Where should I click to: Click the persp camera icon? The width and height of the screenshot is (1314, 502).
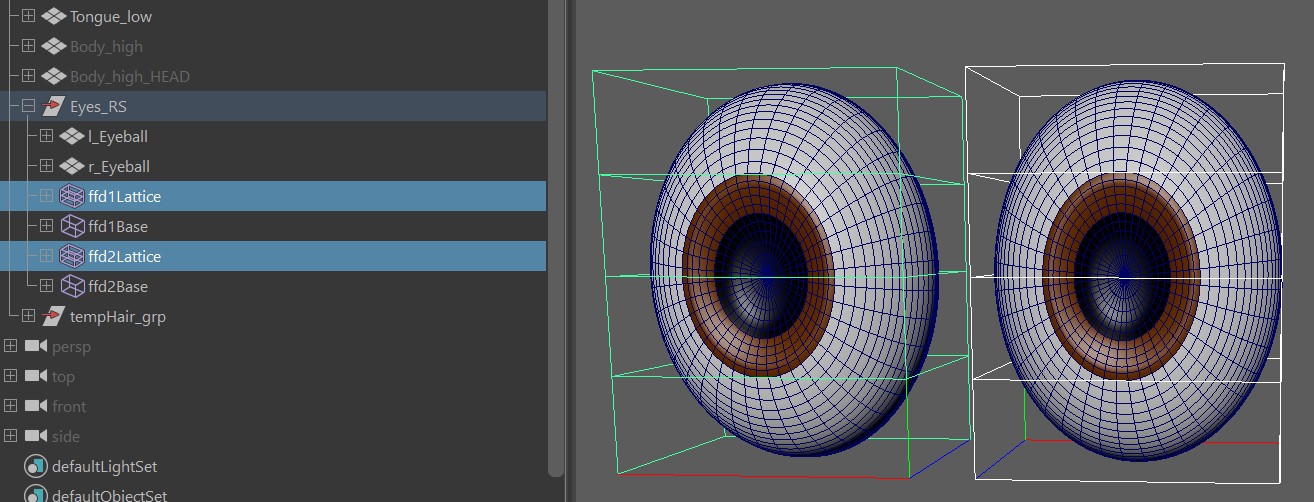(x=36, y=347)
